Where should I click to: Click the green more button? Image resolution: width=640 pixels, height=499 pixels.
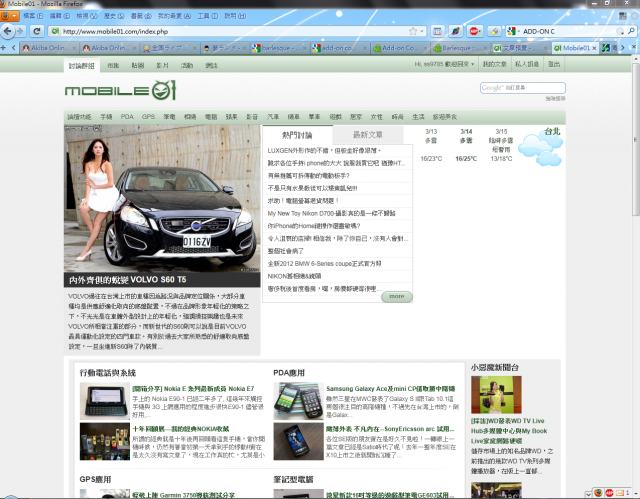[396, 297]
